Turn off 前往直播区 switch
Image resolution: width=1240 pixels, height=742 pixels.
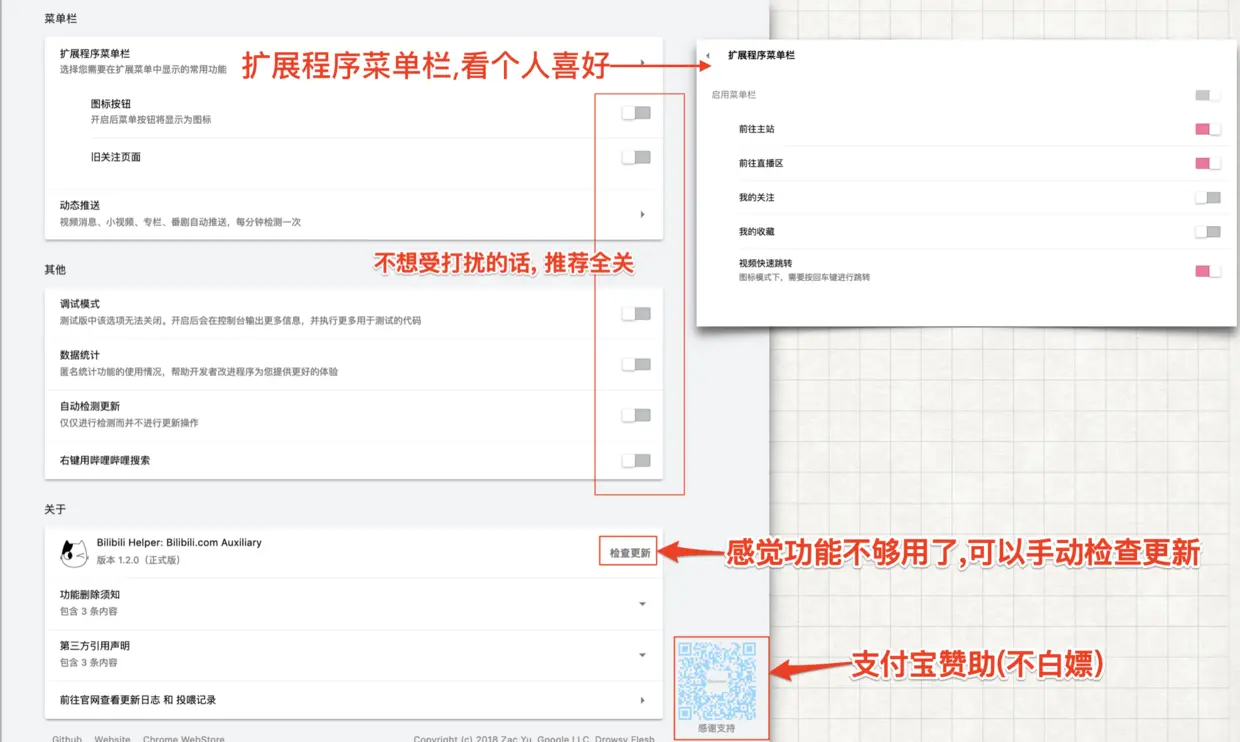(1208, 163)
